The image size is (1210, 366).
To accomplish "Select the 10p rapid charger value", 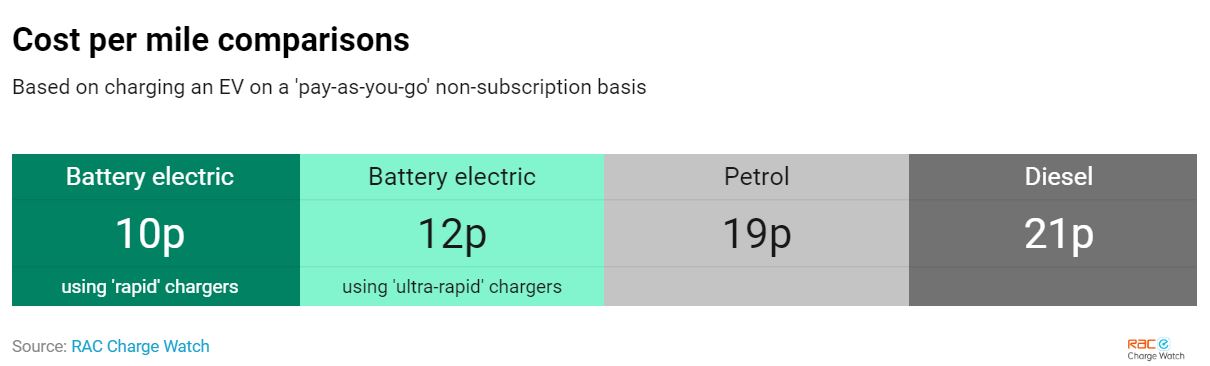I will 150,234.
